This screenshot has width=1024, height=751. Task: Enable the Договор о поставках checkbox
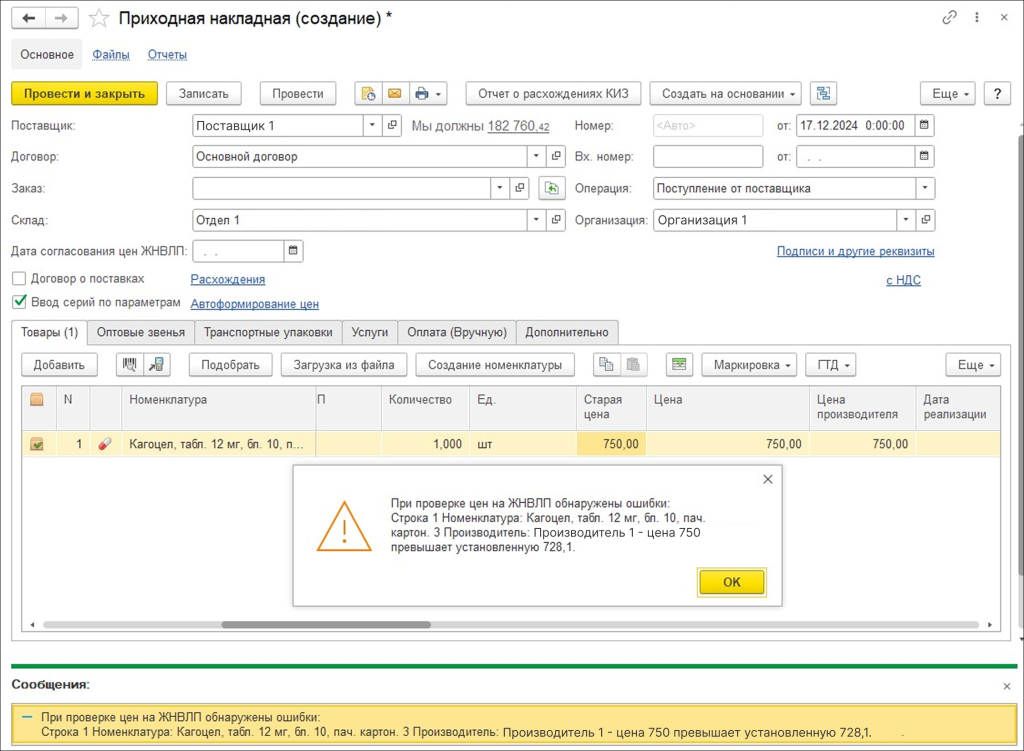click(19, 279)
